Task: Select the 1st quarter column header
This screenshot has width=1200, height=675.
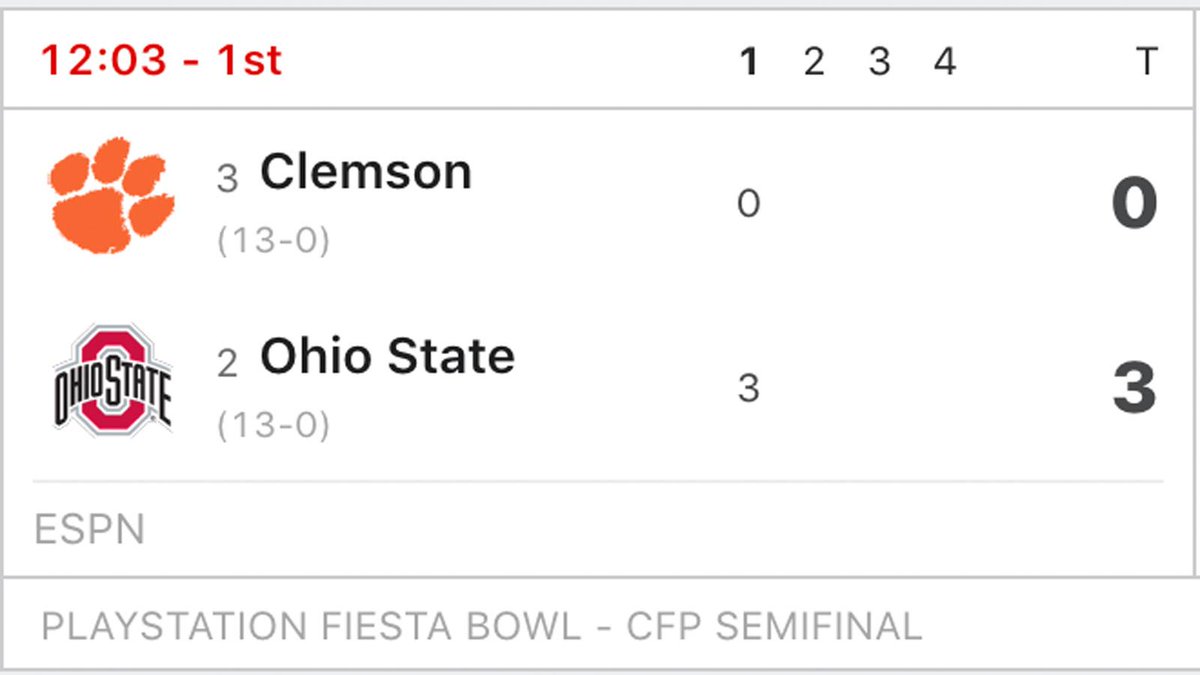Action: click(x=748, y=62)
